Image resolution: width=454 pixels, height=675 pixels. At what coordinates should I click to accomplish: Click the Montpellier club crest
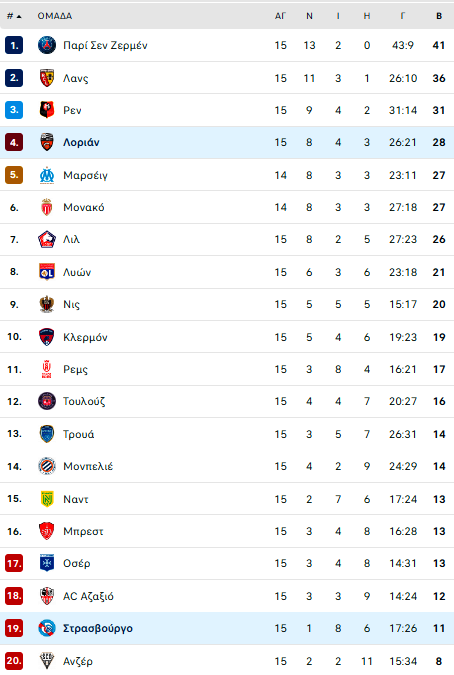tap(46, 466)
